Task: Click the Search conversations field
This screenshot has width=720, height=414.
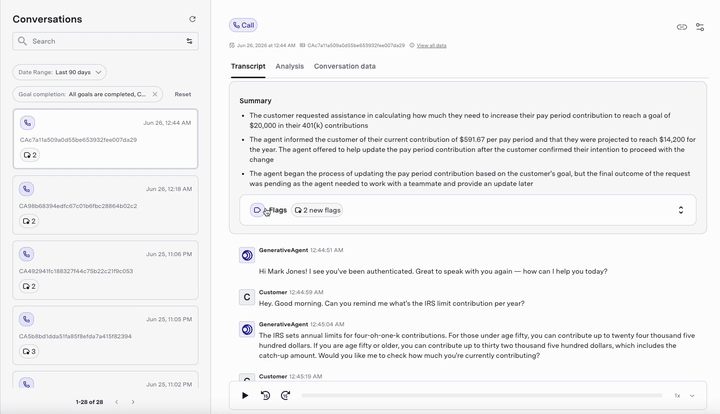Action: click(x=105, y=41)
